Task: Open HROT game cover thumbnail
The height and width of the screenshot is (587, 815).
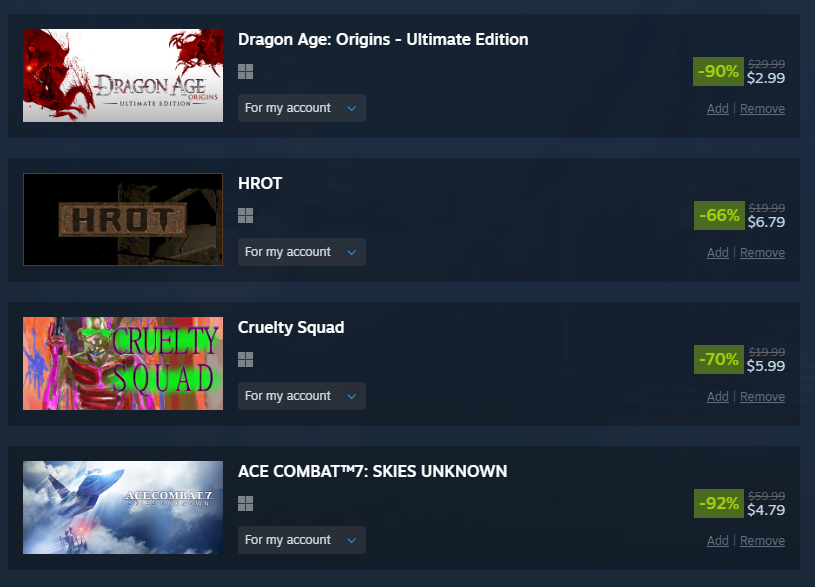Action: (x=123, y=219)
